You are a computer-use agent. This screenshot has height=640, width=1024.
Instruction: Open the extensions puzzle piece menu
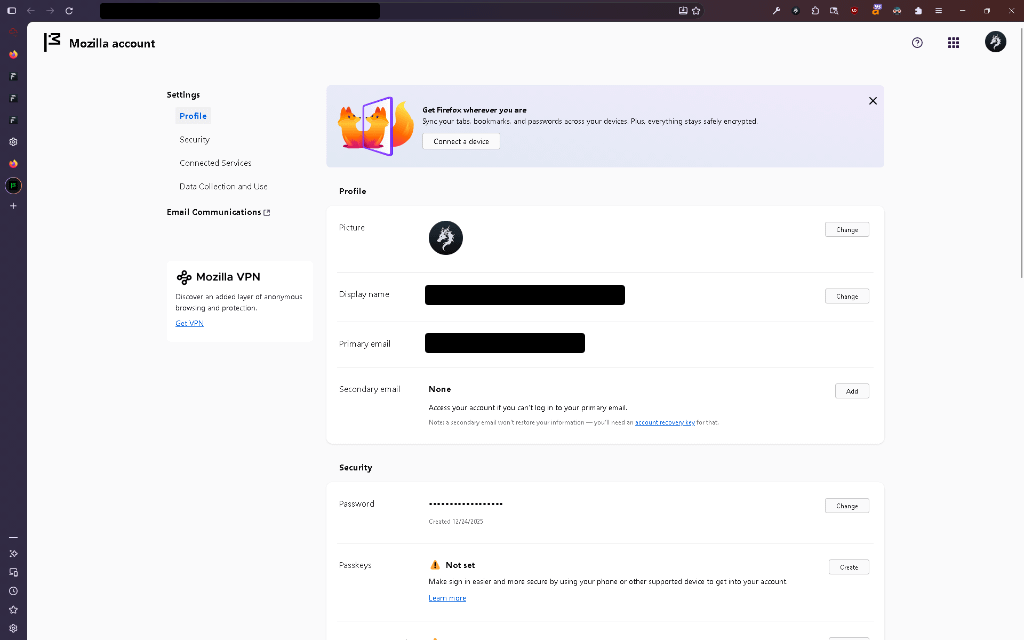click(919, 10)
